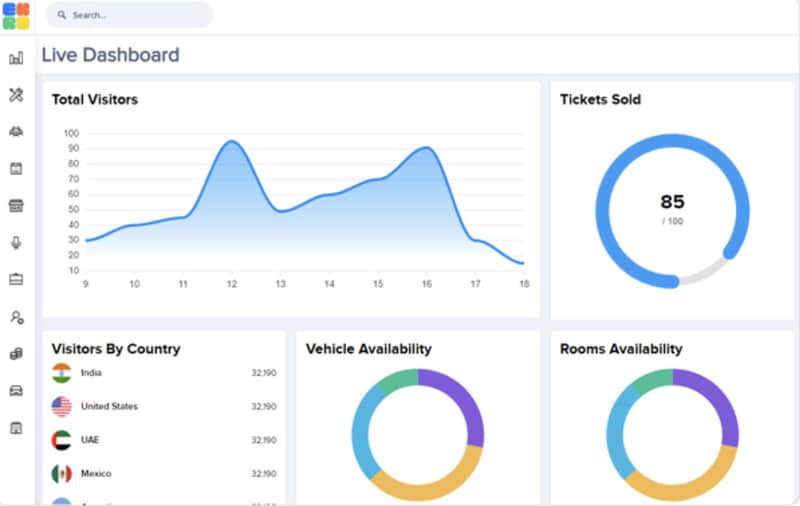800x506 pixels.
Task: Click the building icon at bottom of sidebar
Action: coord(16,428)
